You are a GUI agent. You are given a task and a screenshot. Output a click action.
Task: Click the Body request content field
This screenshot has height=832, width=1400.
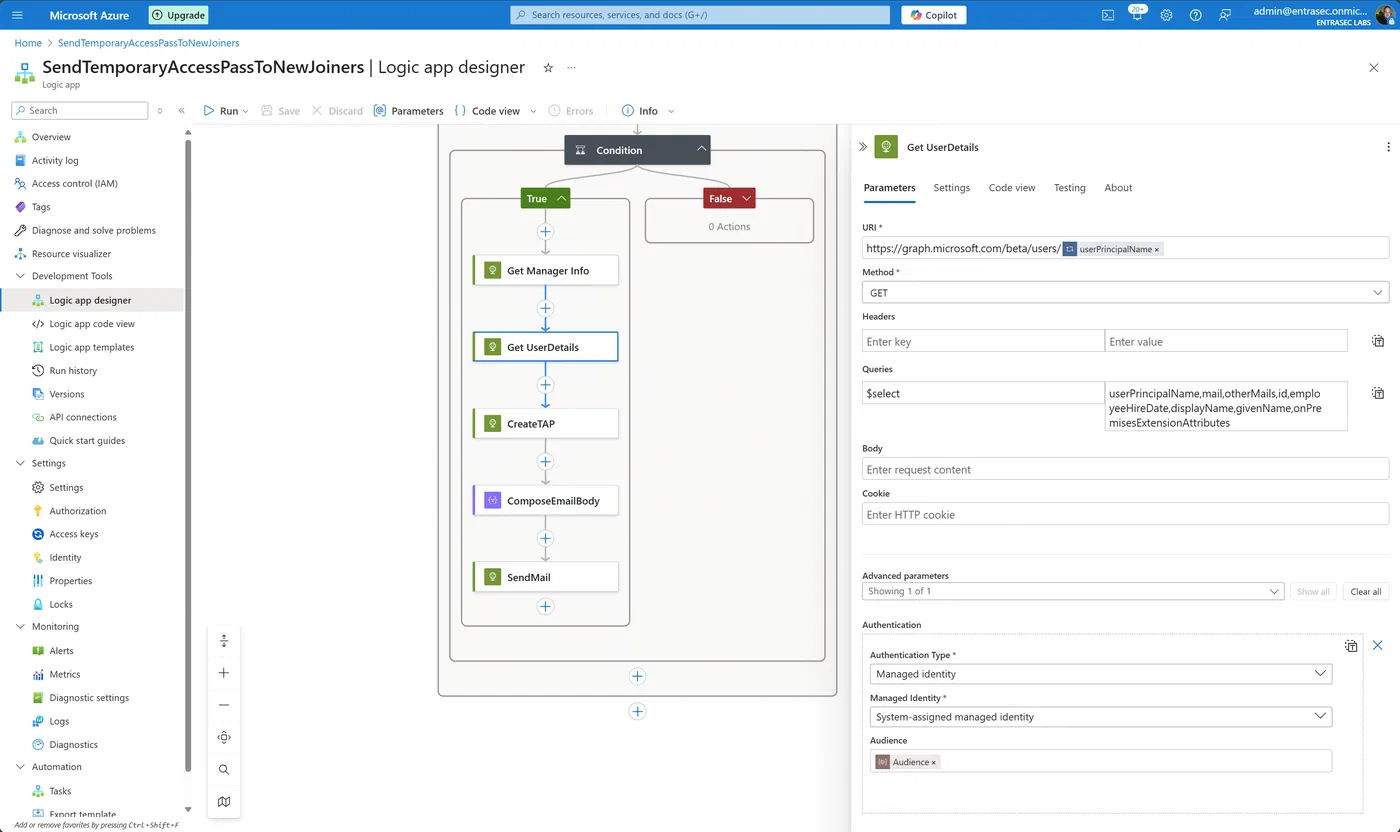pyautogui.click(x=1125, y=469)
